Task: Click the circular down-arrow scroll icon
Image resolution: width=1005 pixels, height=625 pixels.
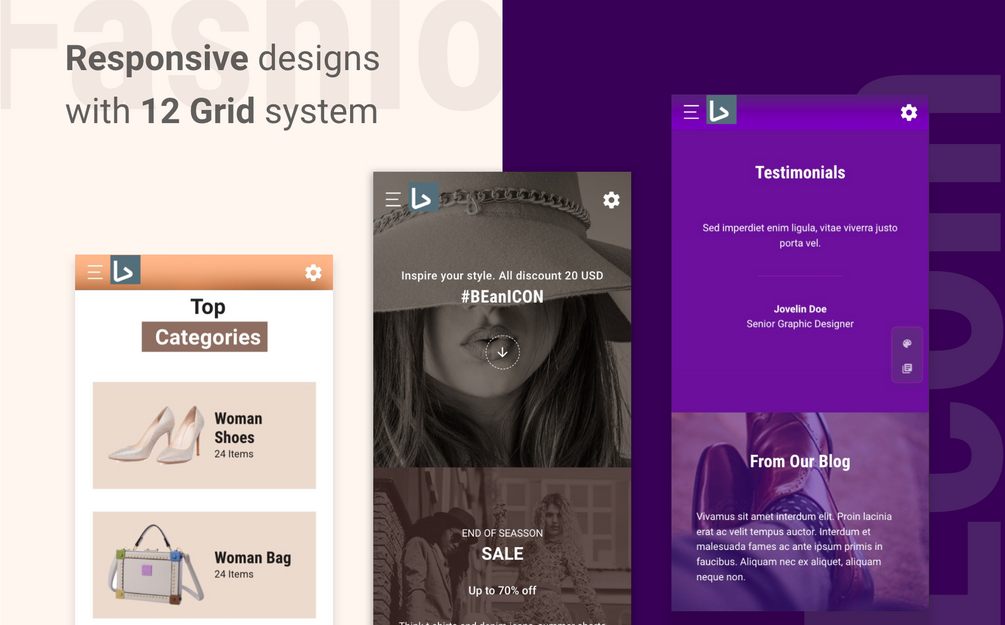Action: [502, 352]
